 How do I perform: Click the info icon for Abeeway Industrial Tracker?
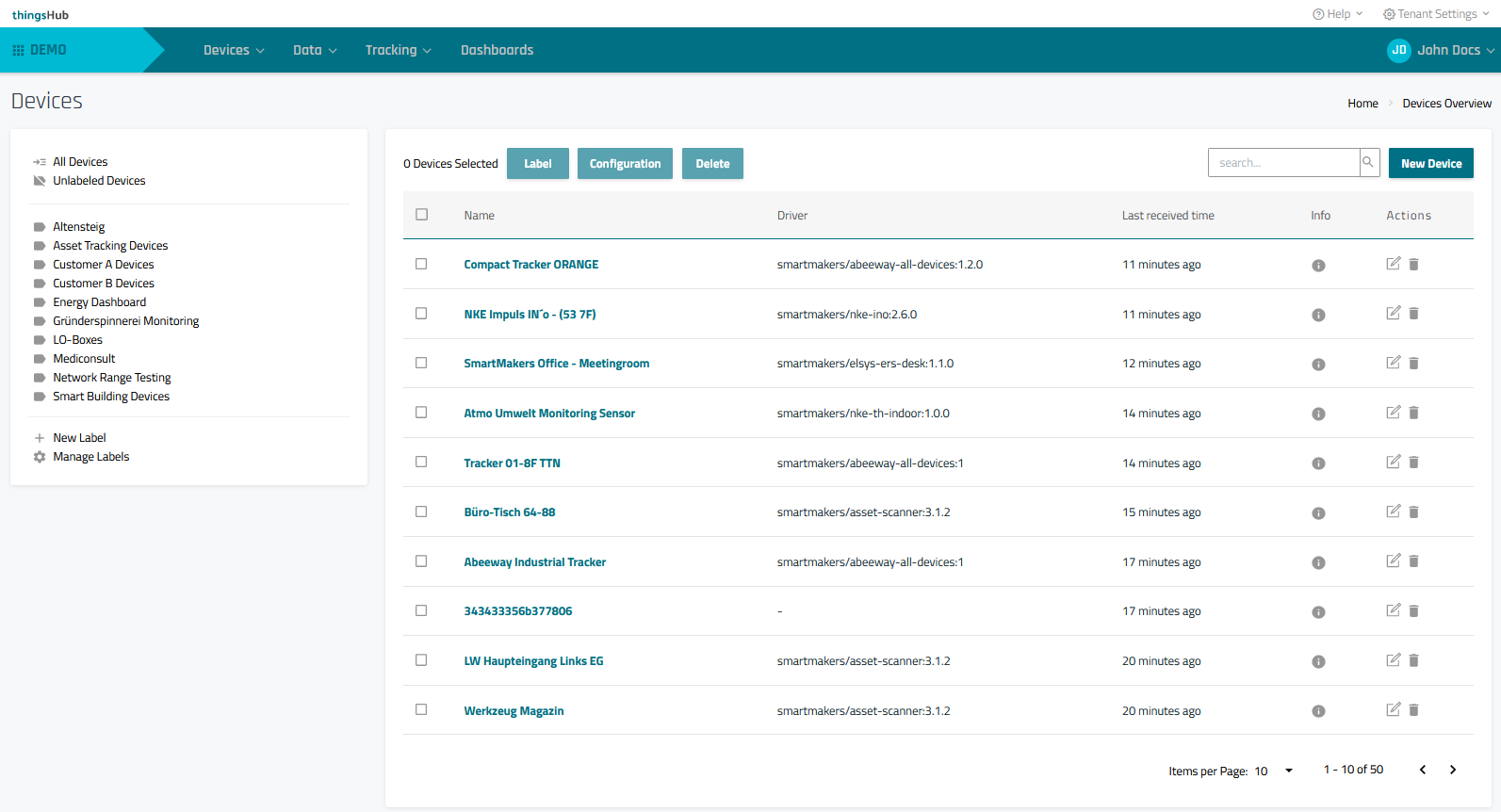coord(1318,562)
